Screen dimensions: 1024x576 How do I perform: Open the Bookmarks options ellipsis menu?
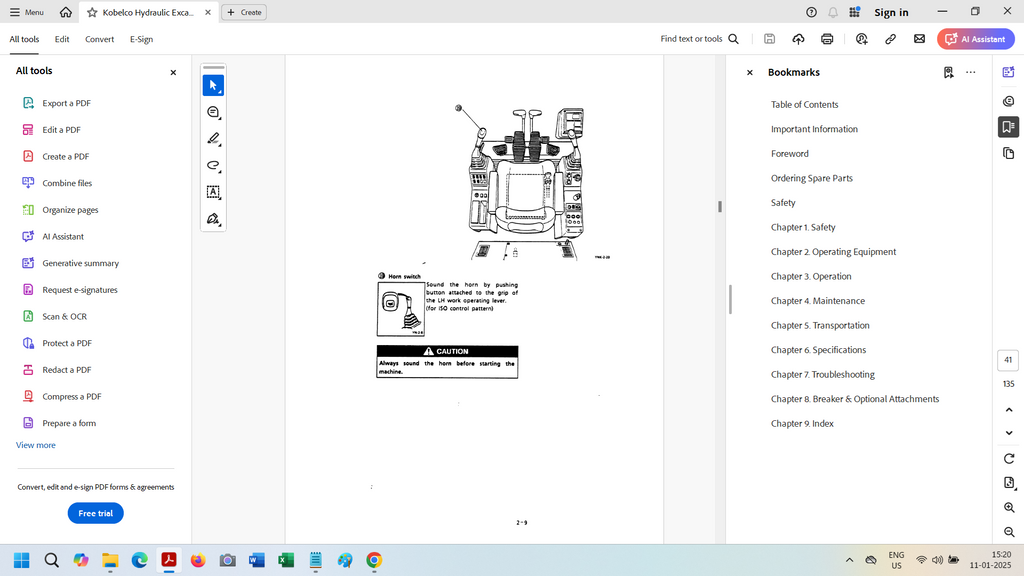point(970,72)
